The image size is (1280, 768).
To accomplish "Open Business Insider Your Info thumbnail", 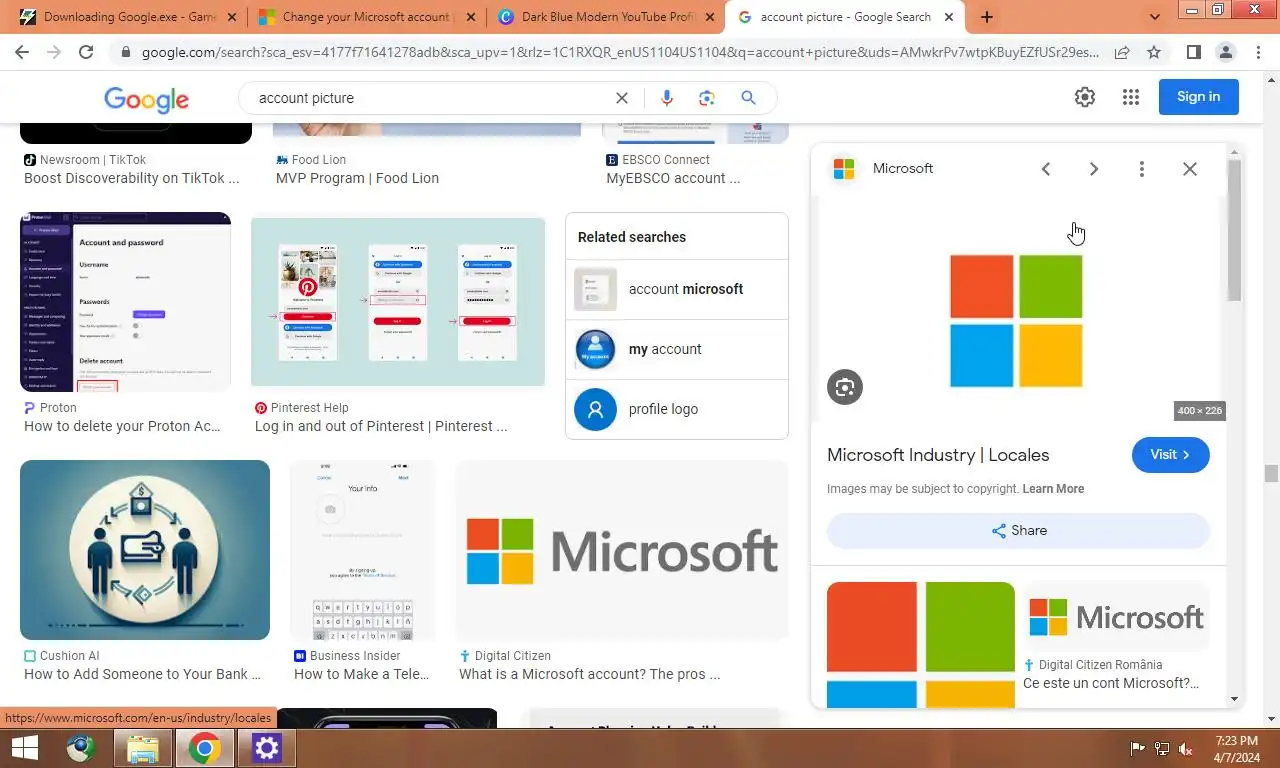I will [x=363, y=550].
